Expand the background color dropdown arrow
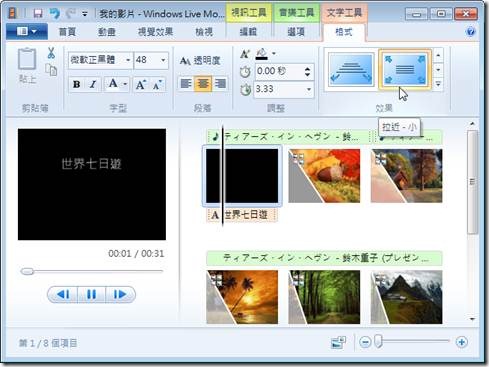The width and height of the screenshot is (489, 367). [274, 53]
